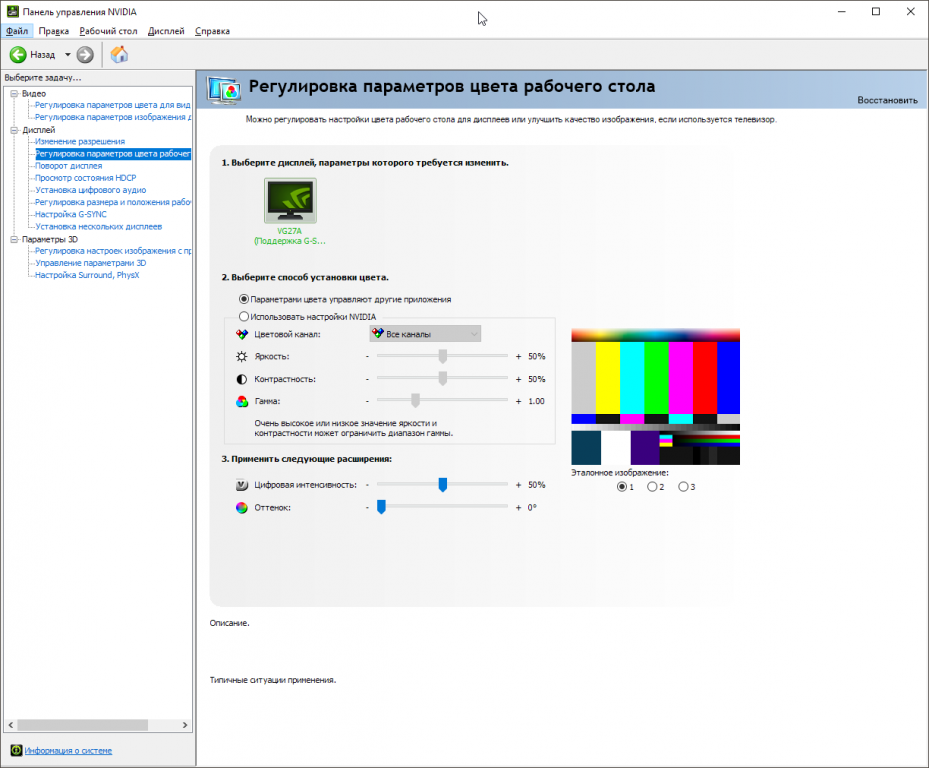Click the color channel RGB icon
Viewport: 929px width, 768px height.
tap(242, 334)
